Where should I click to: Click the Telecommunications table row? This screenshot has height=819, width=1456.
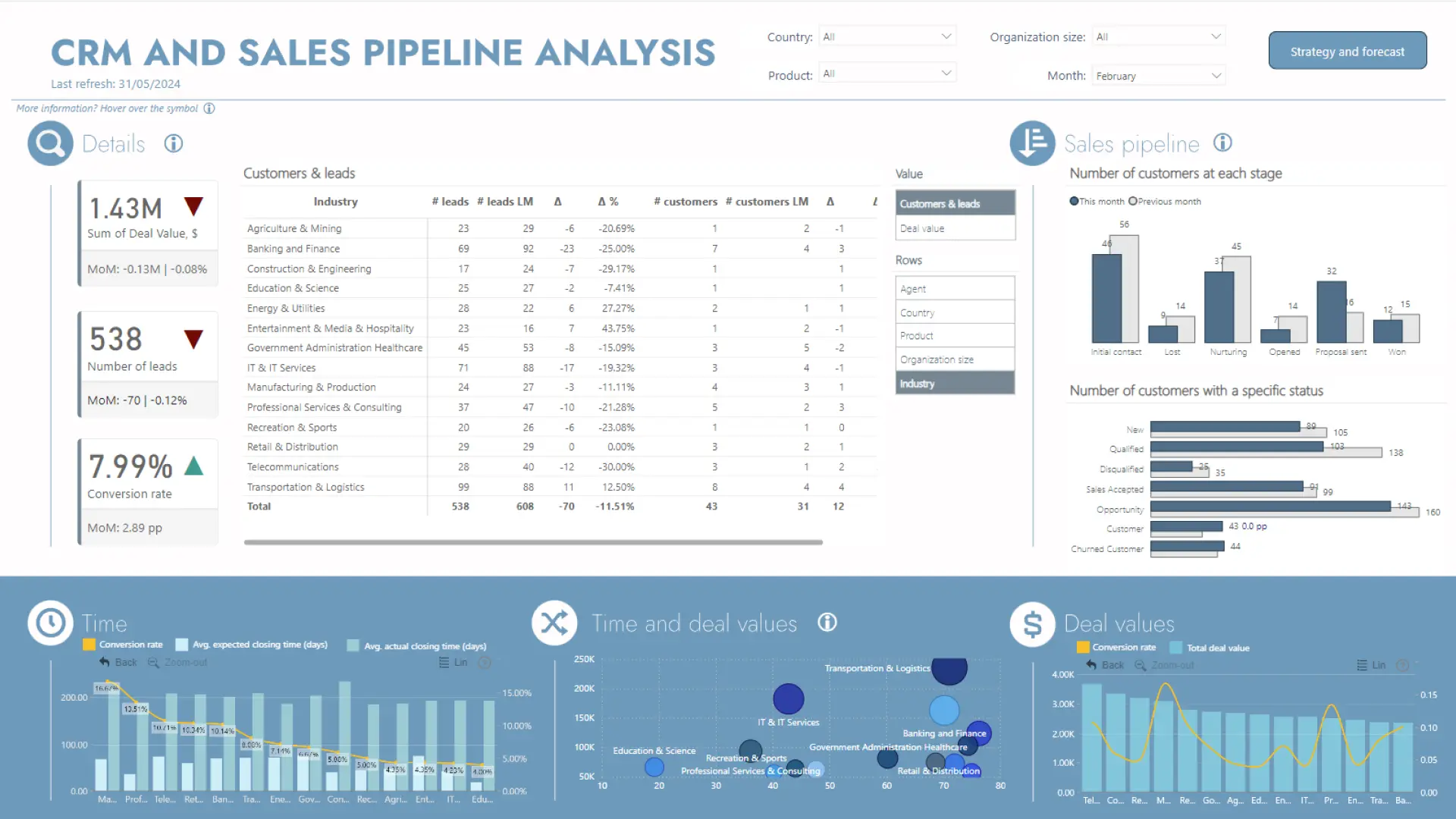click(x=560, y=467)
